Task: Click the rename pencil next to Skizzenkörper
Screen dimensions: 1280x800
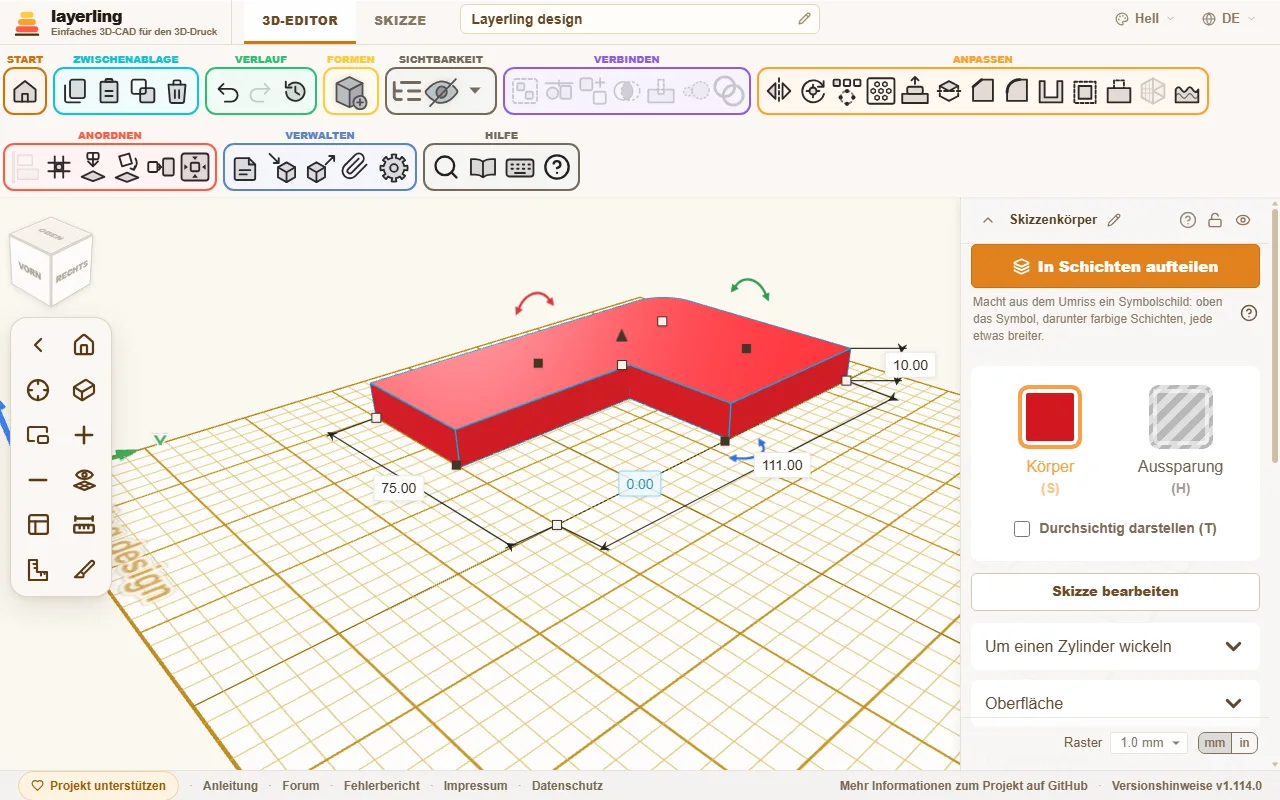Action: coord(1114,220)
